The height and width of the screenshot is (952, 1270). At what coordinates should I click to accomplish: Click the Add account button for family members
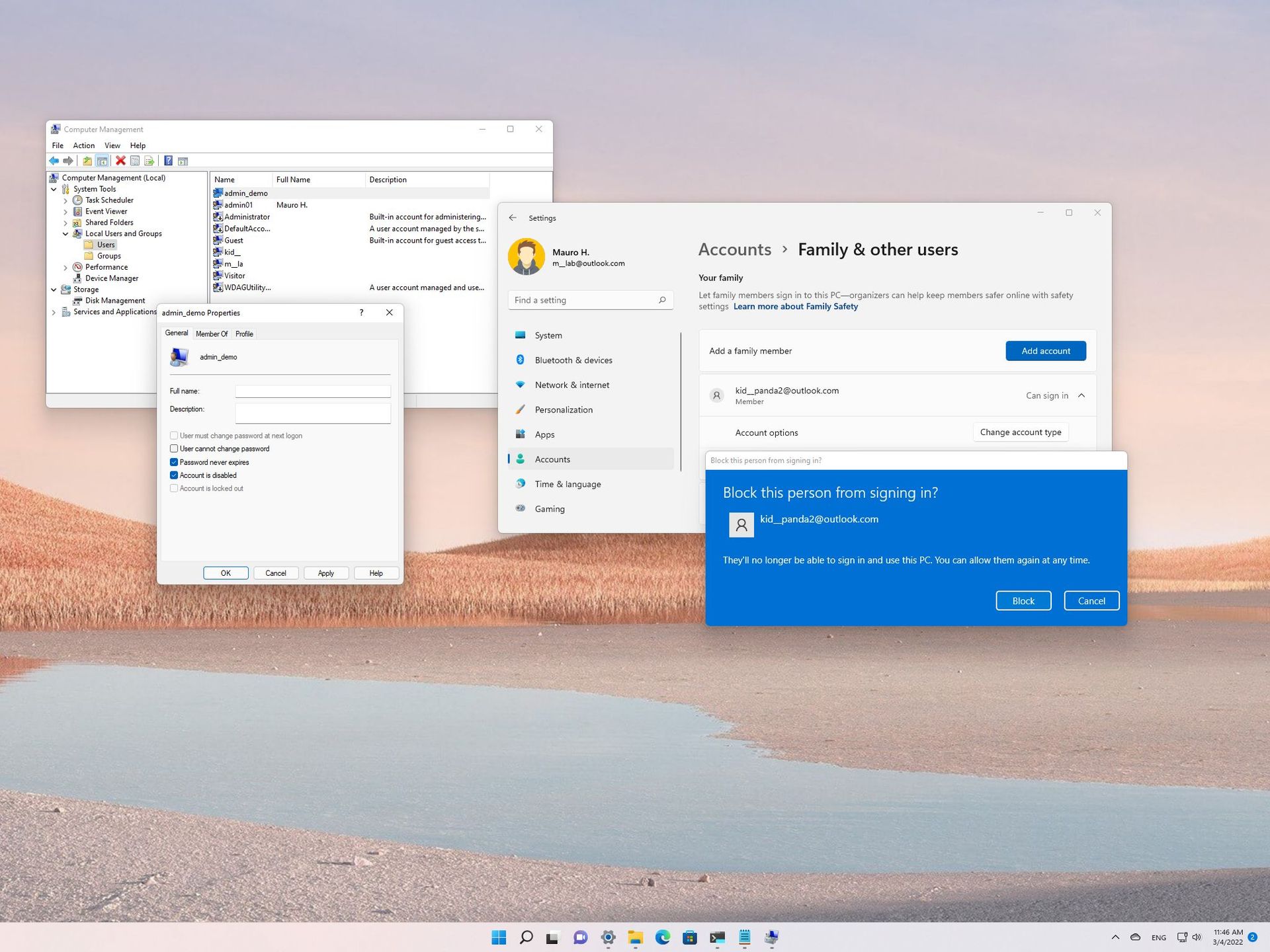1045,350
